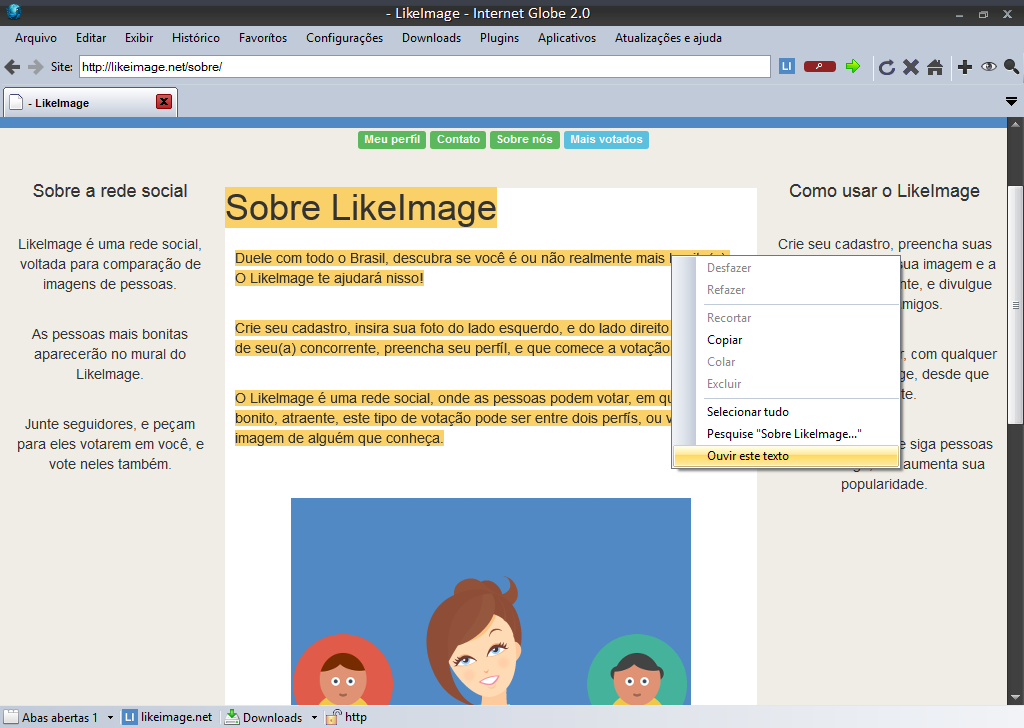Choose Copiar in the context menu
The height and width of the screenshot is (728, 1024).
(724, 340)
